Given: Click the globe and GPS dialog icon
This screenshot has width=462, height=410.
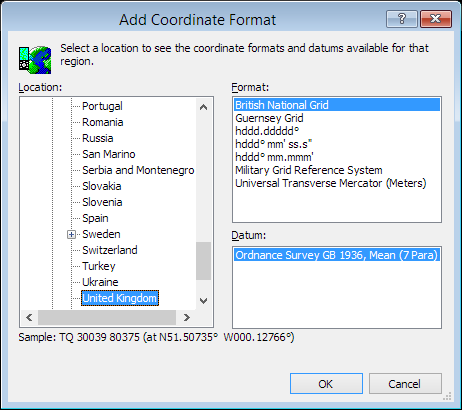Looking at the screenshot, I should pos(35,60).
